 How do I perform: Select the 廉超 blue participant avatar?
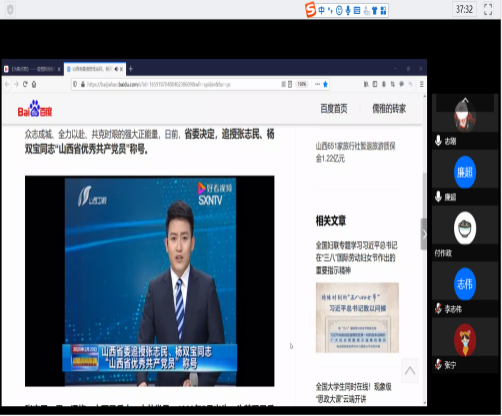coord(465,172)
